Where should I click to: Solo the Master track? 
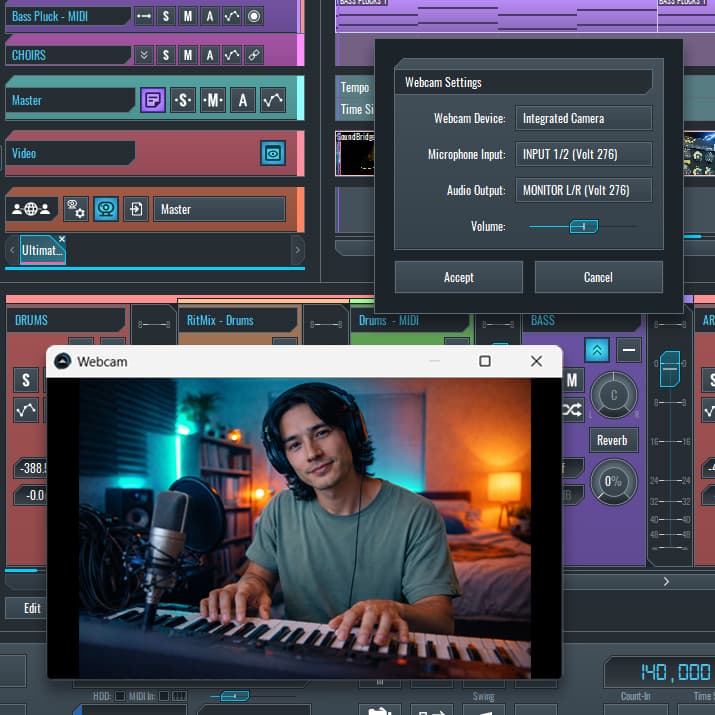click(x=183, y=100)
